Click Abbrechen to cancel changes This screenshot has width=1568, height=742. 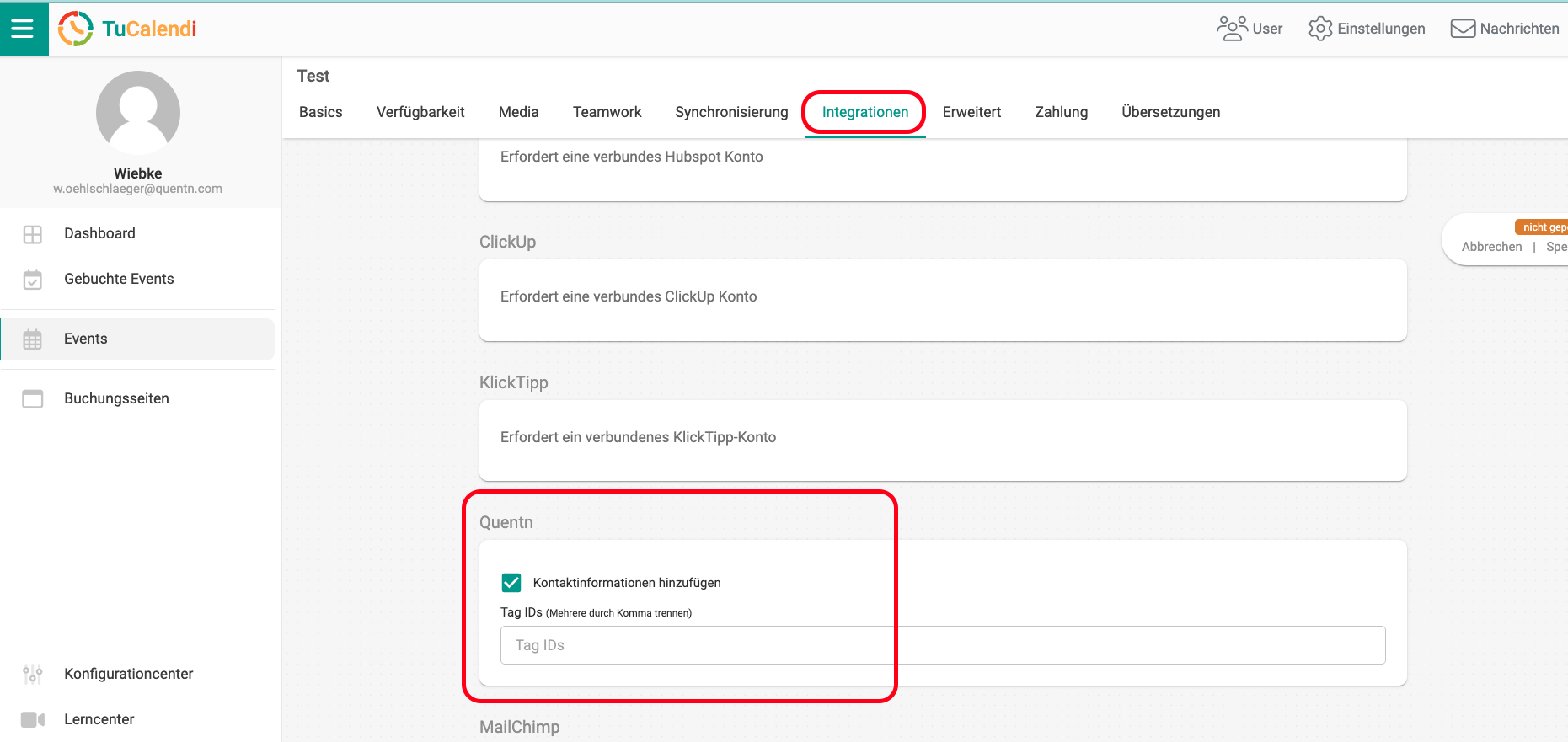[x=1492, y=247]
